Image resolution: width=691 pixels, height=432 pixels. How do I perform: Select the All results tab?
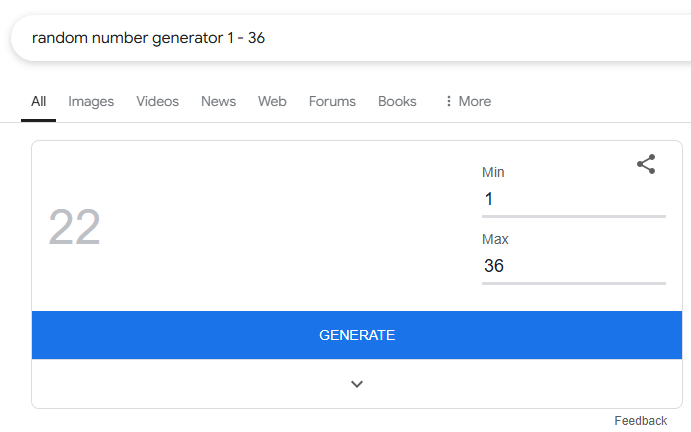pyautogui.click(x=38, y=101)
